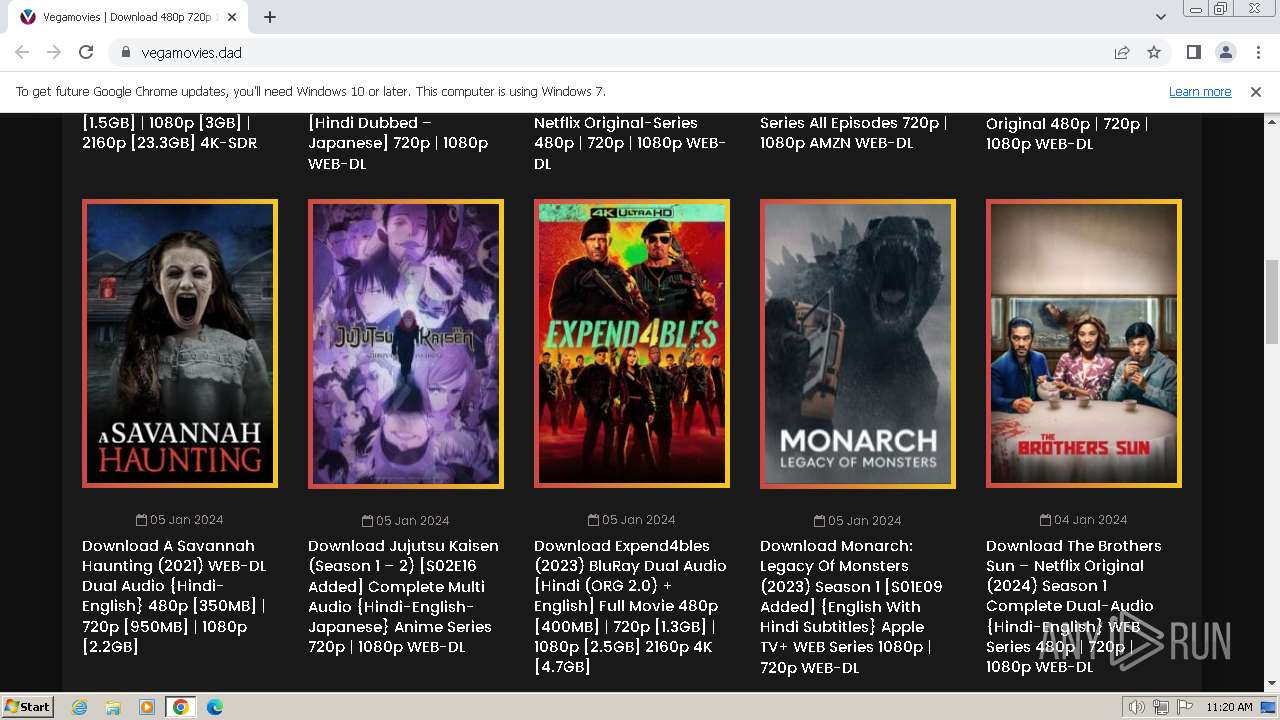Click 05 Jan 2024 date under Jujutsu Kaisen
Screen dimensions: 1280x720
tap(406, 520)
